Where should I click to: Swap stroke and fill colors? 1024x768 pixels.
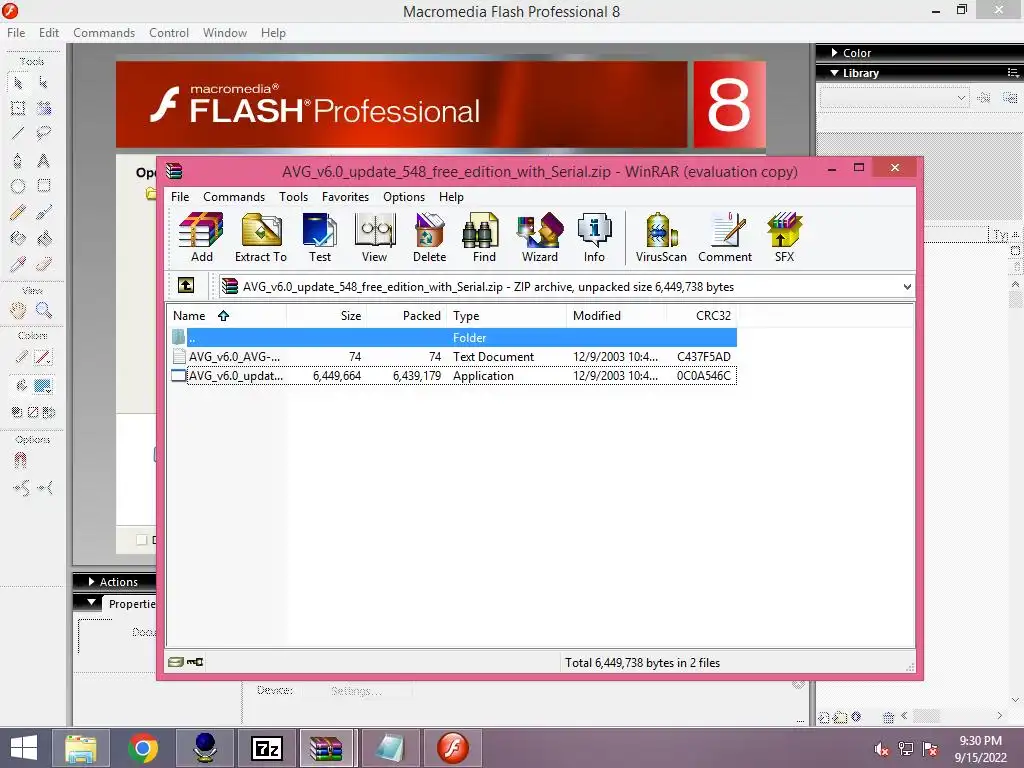49,412
